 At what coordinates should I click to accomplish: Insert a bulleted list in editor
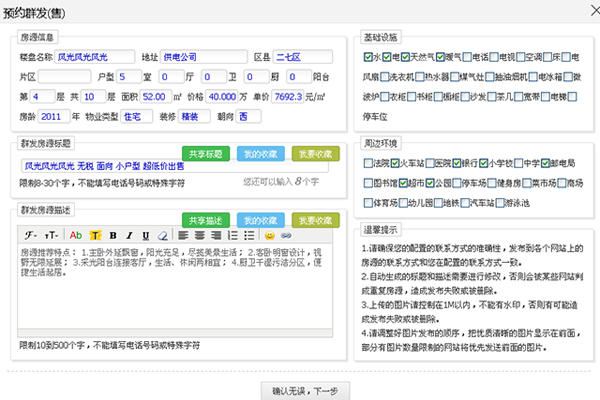(x=249, y=235)
